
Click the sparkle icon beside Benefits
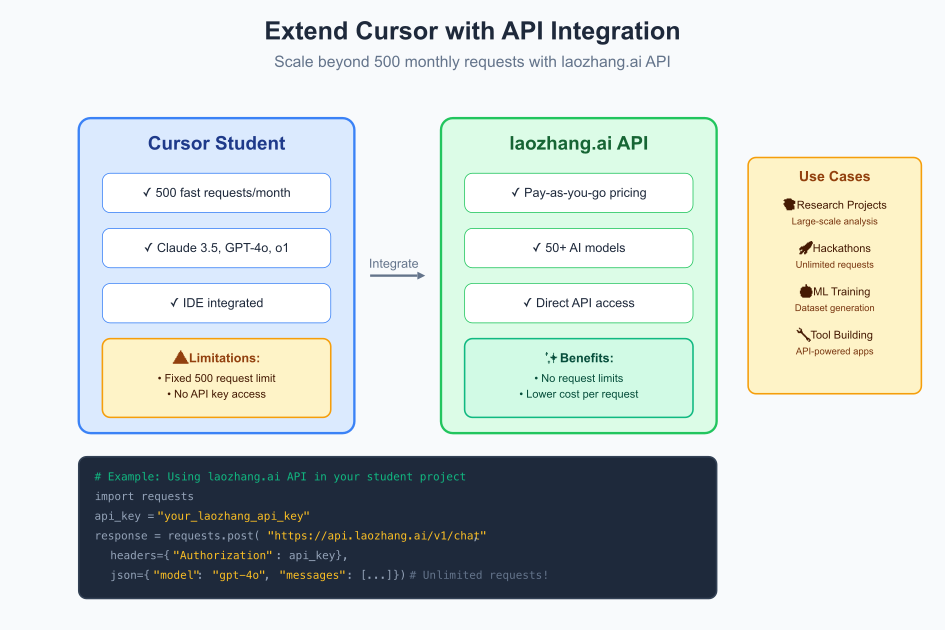(x=551, y=358)
